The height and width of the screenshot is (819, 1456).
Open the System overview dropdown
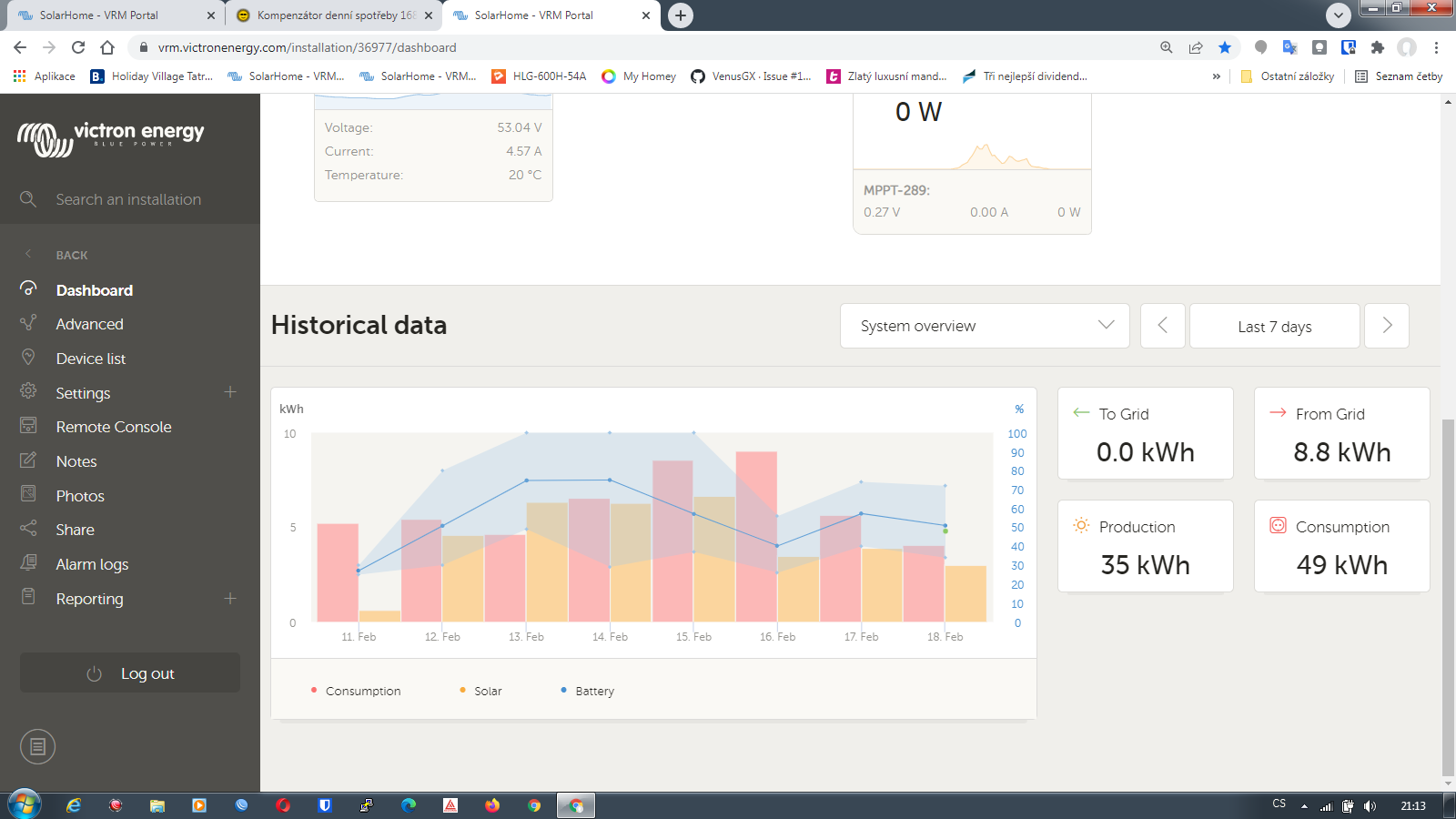985,326
